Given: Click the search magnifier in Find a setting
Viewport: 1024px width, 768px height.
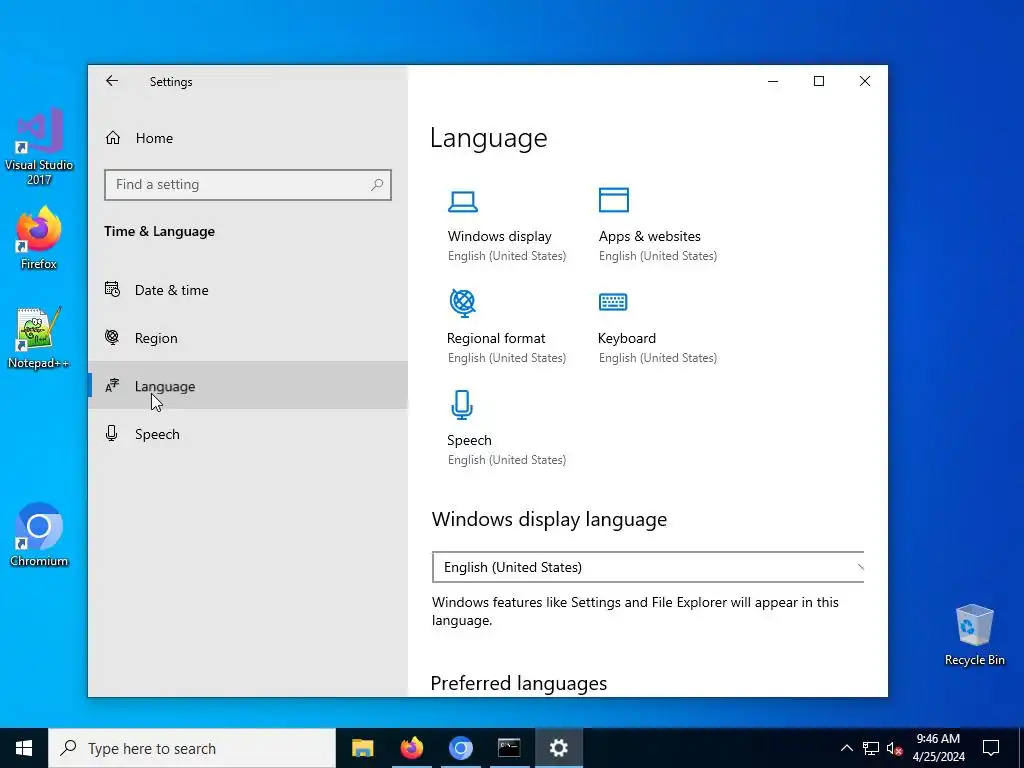Looking at the screenshot, I should click(377, 185).
